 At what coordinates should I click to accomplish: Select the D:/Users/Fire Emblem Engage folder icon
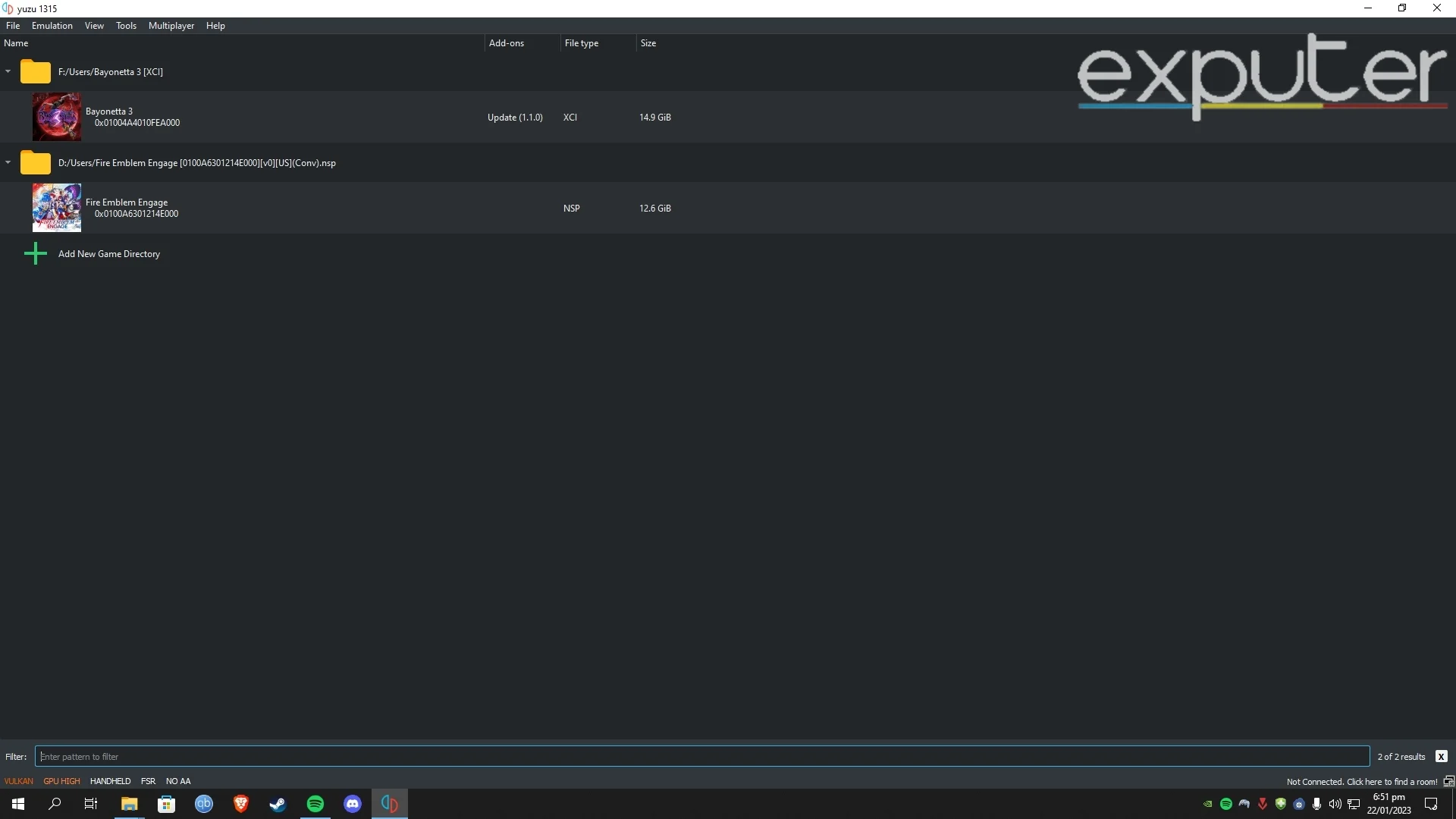[x=35, y=162]
